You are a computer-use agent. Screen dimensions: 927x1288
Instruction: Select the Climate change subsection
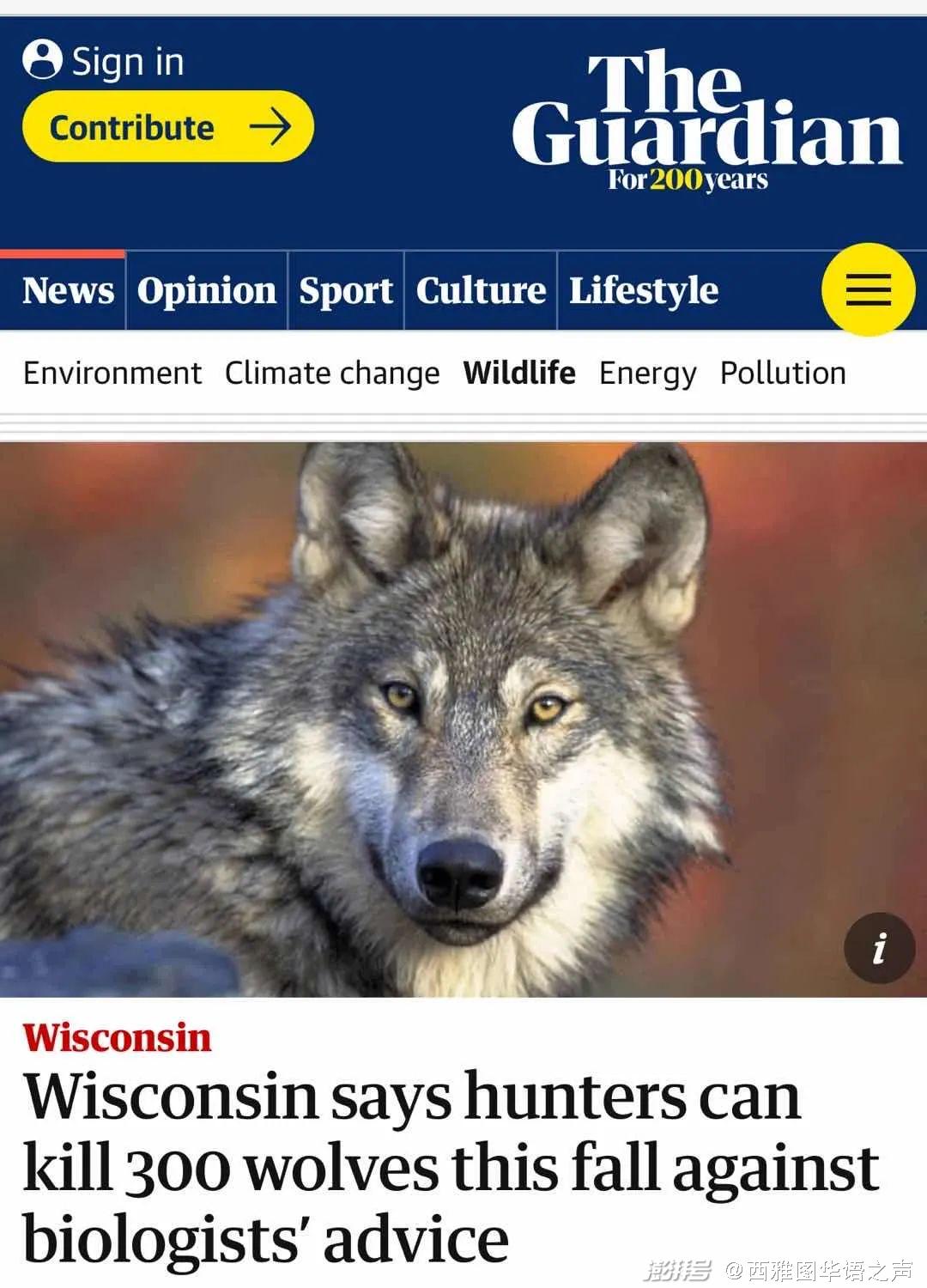pyautogui.click(x=332, y=374)
